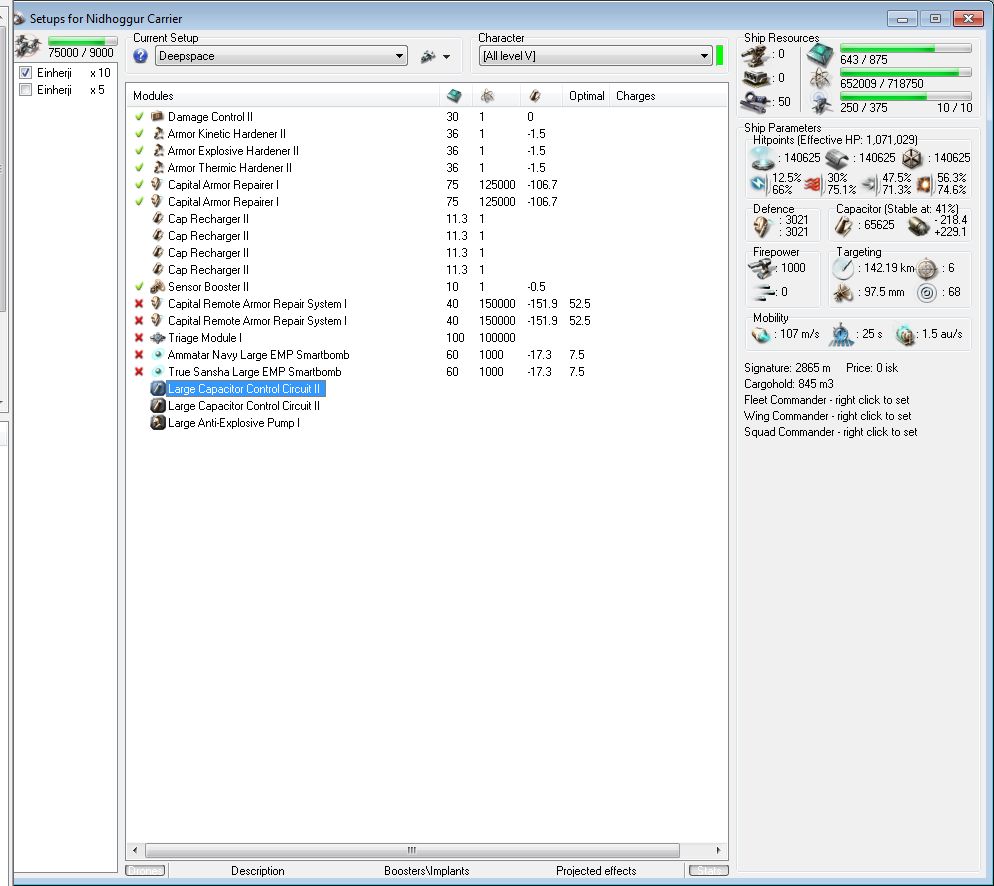
Task: Open the Character All level V dropdown
Action: [703, 56]
